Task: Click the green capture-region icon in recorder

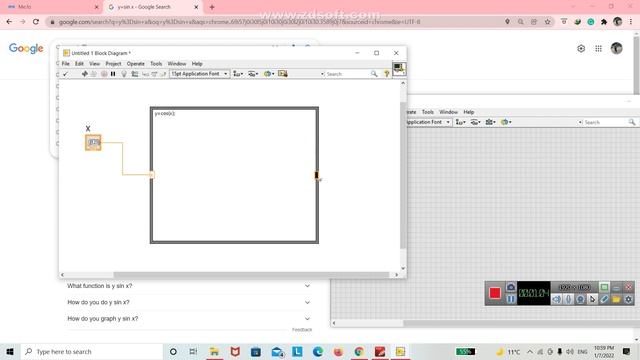Action: tap(604, 287)
